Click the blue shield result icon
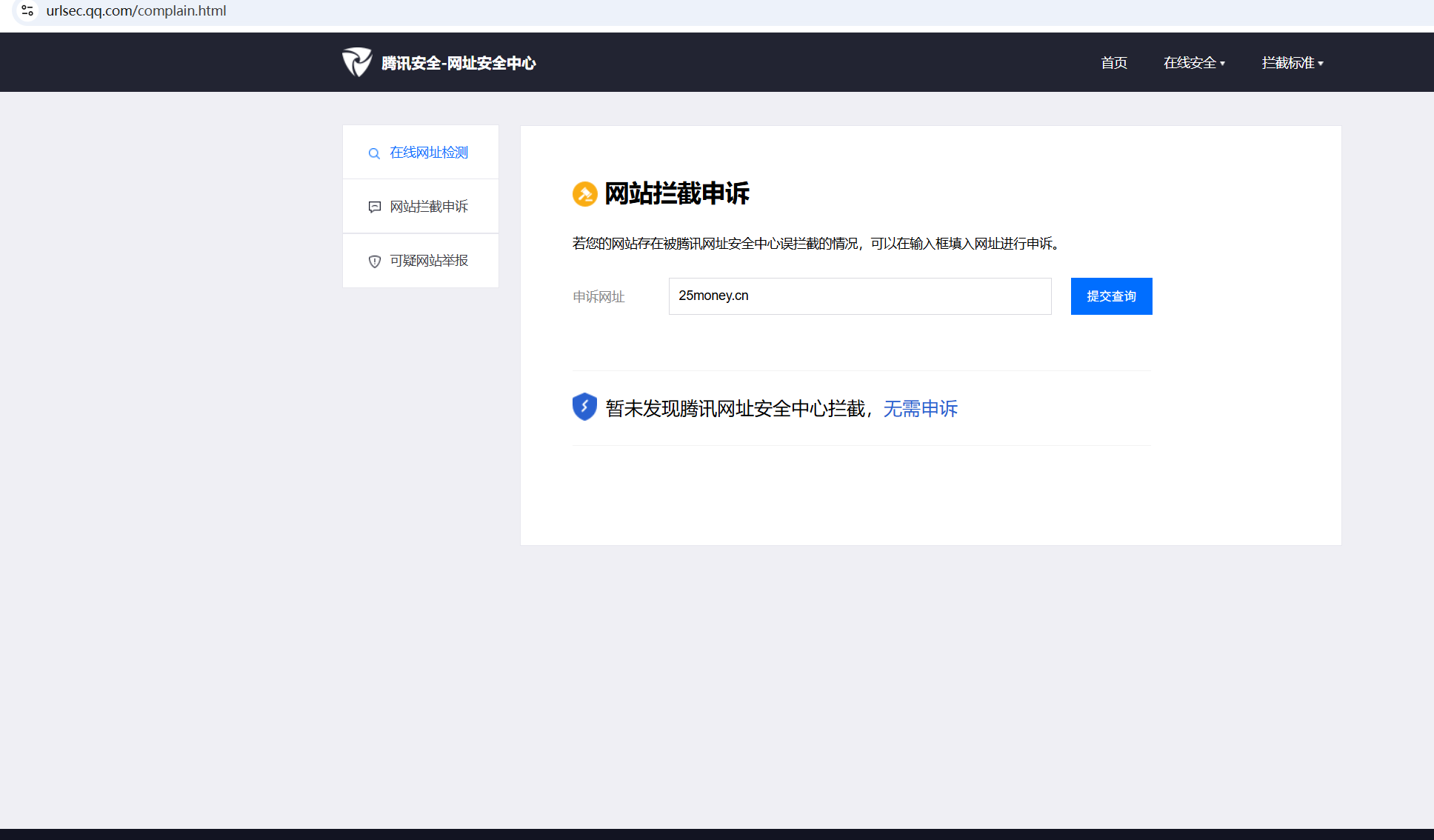Viewport: 1434px width, 840px height. tap(584, 407)
